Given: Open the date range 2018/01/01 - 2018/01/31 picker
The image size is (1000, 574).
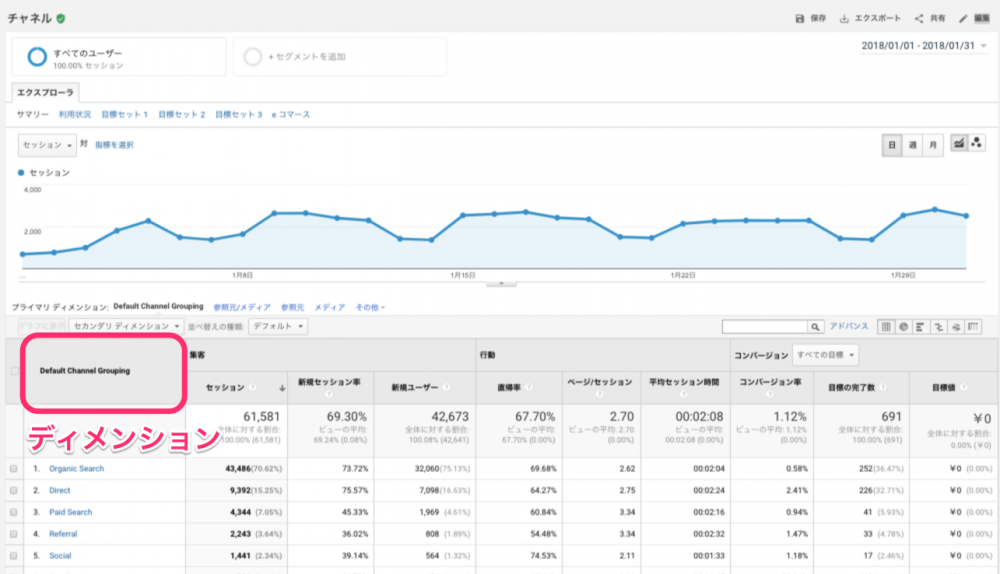Looking at the screenshot, I should click(923, 46).
